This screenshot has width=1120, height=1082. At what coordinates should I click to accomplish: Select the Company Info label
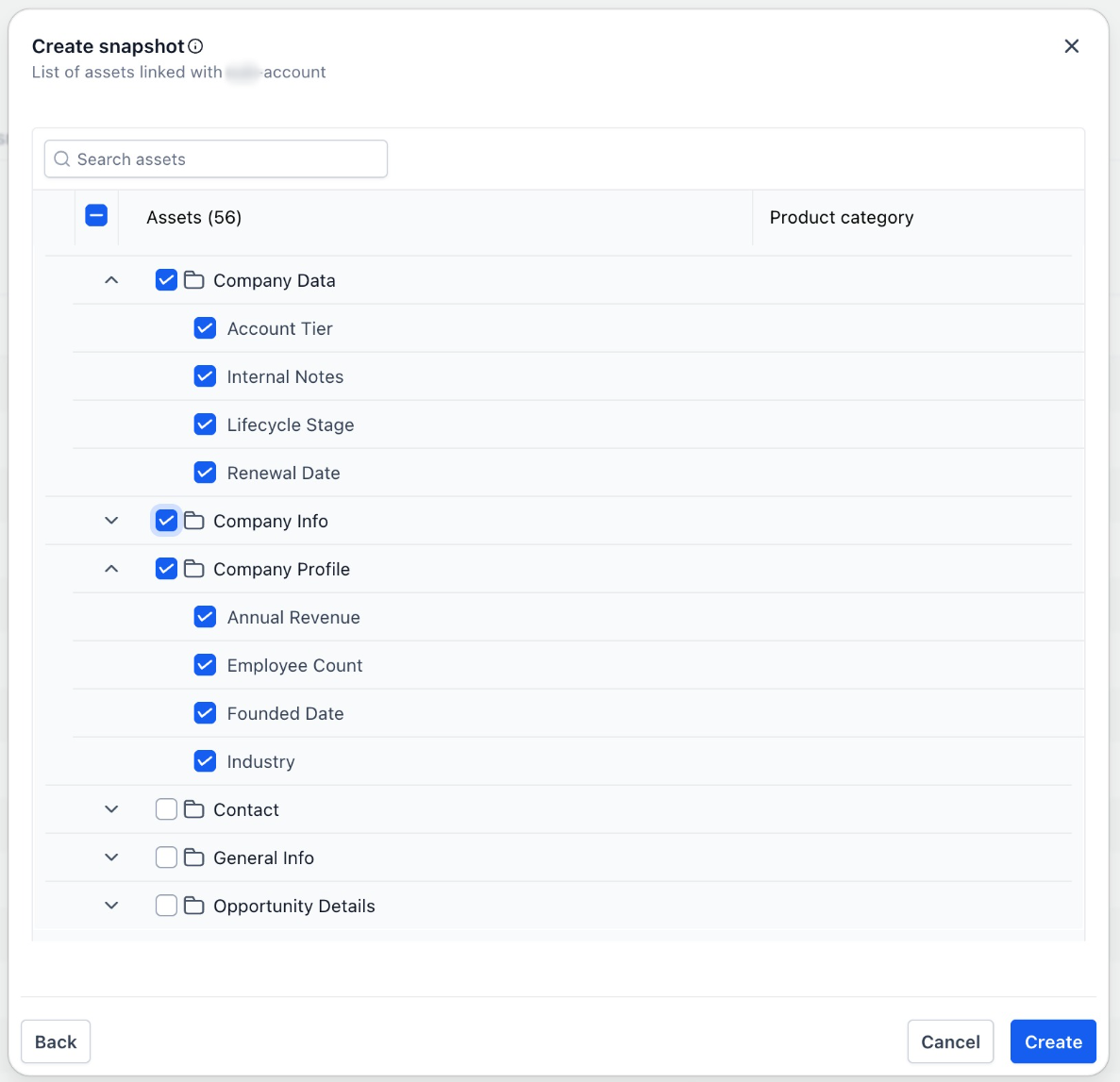click(271, 522)
